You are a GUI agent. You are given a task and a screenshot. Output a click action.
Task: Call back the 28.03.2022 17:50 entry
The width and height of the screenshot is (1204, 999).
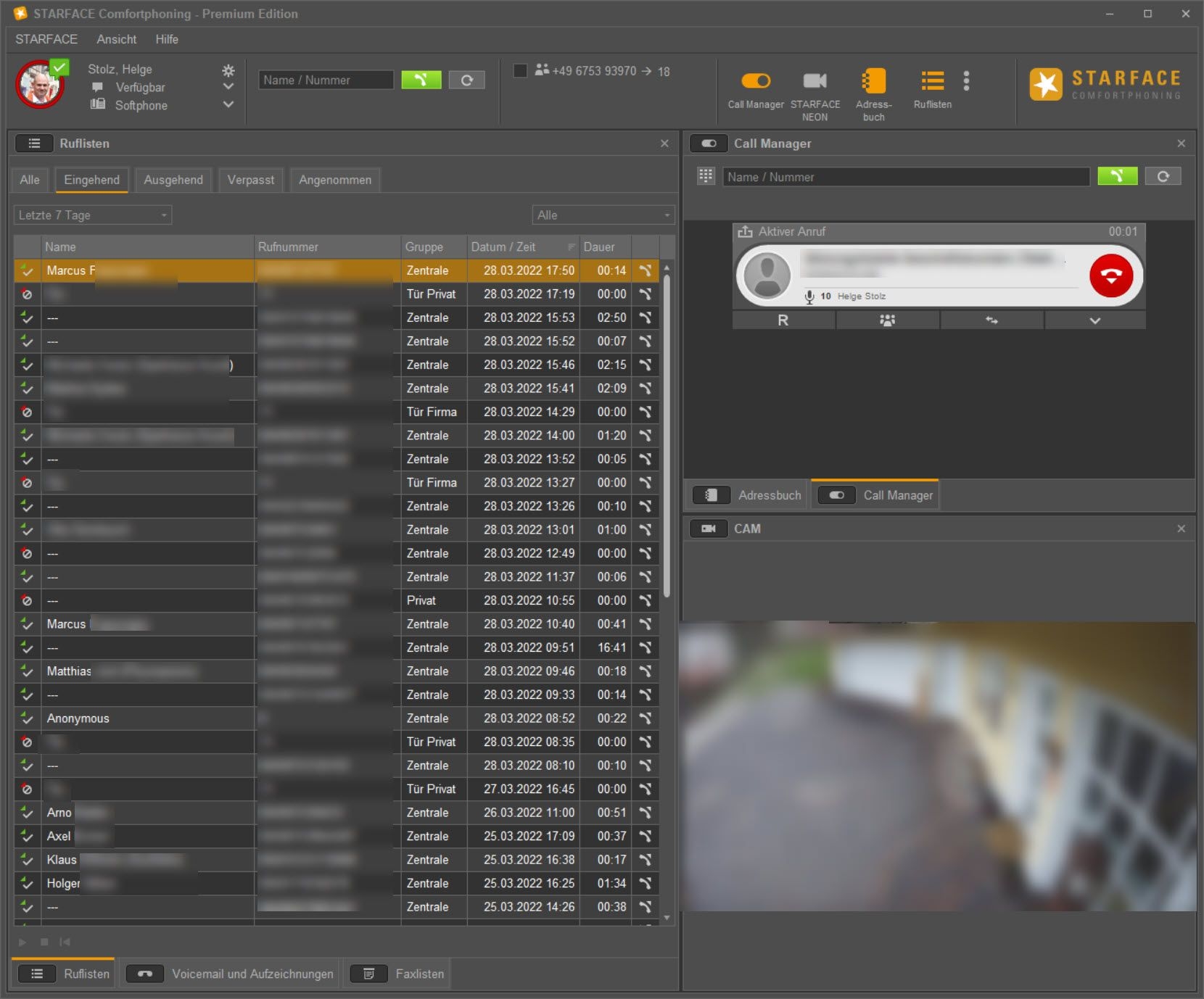[645, 270]
